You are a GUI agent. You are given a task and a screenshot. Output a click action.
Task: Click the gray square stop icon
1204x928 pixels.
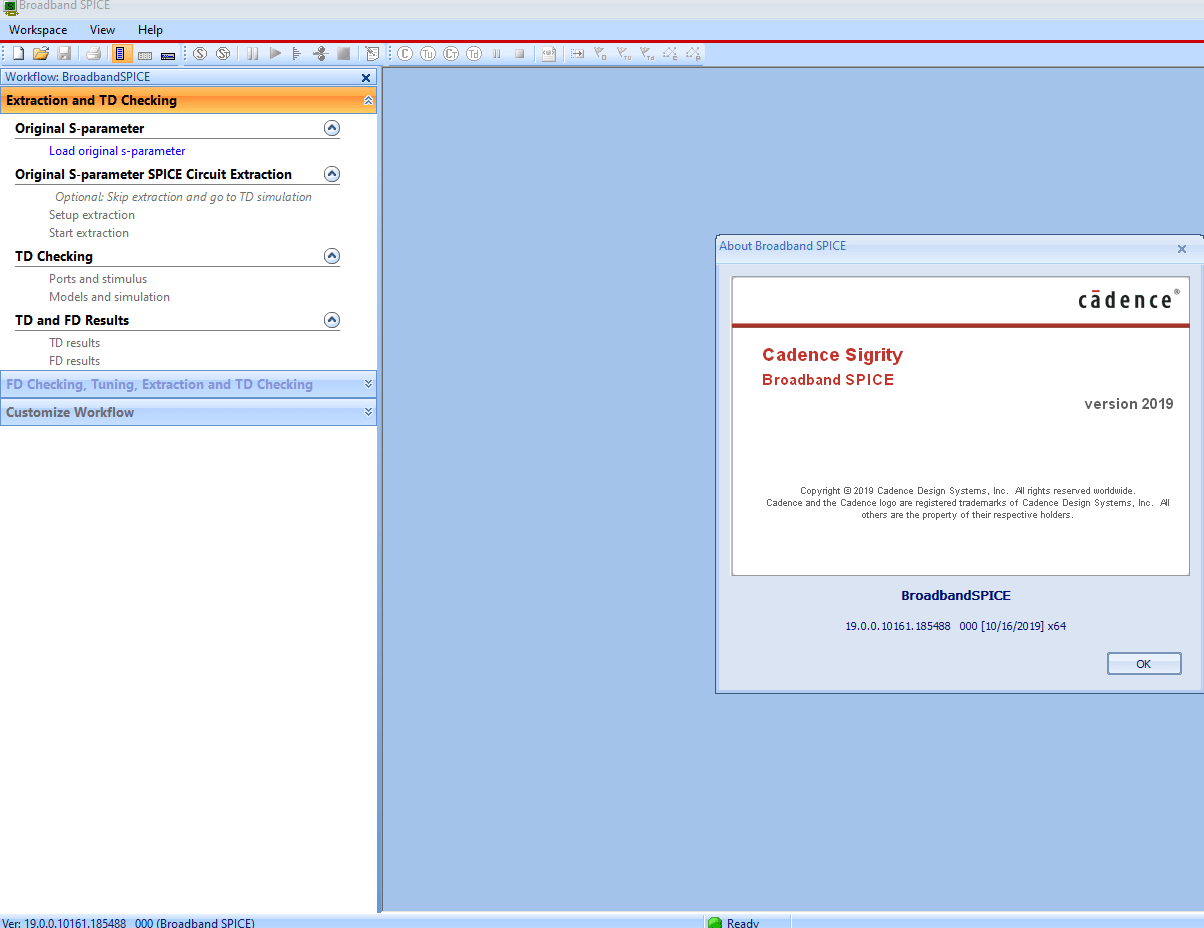pyautogui.click(x=343, y=53)
